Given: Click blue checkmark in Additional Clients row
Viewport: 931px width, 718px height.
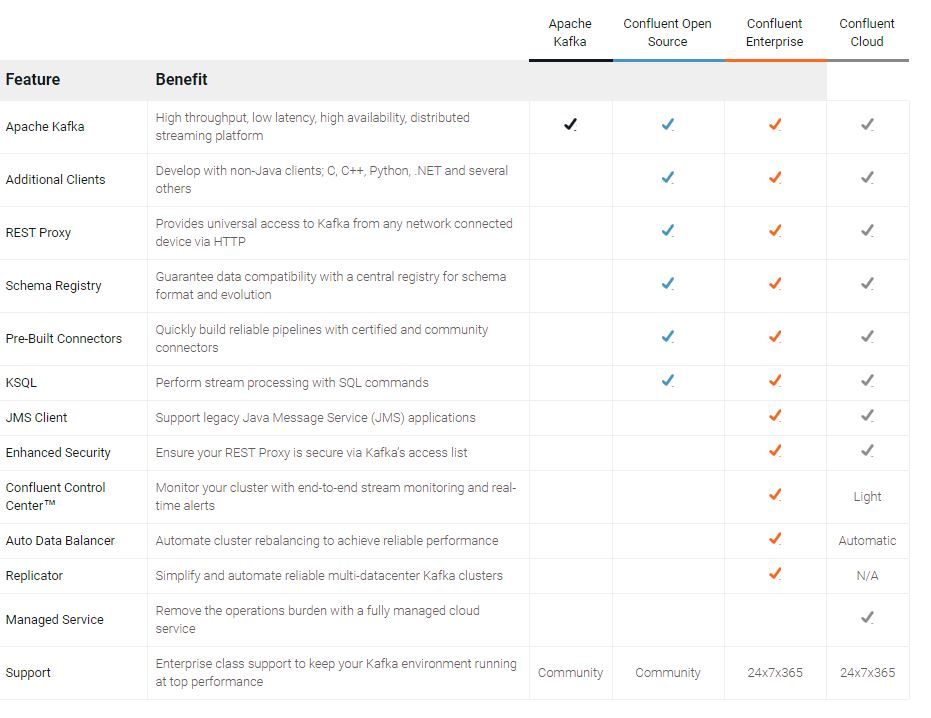Looking at the screenshot, I should [667, 178].
